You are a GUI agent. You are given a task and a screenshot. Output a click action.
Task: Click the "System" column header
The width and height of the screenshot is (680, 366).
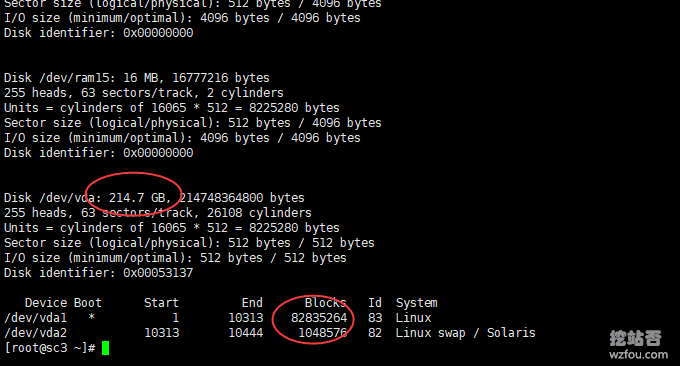(416, 303)
